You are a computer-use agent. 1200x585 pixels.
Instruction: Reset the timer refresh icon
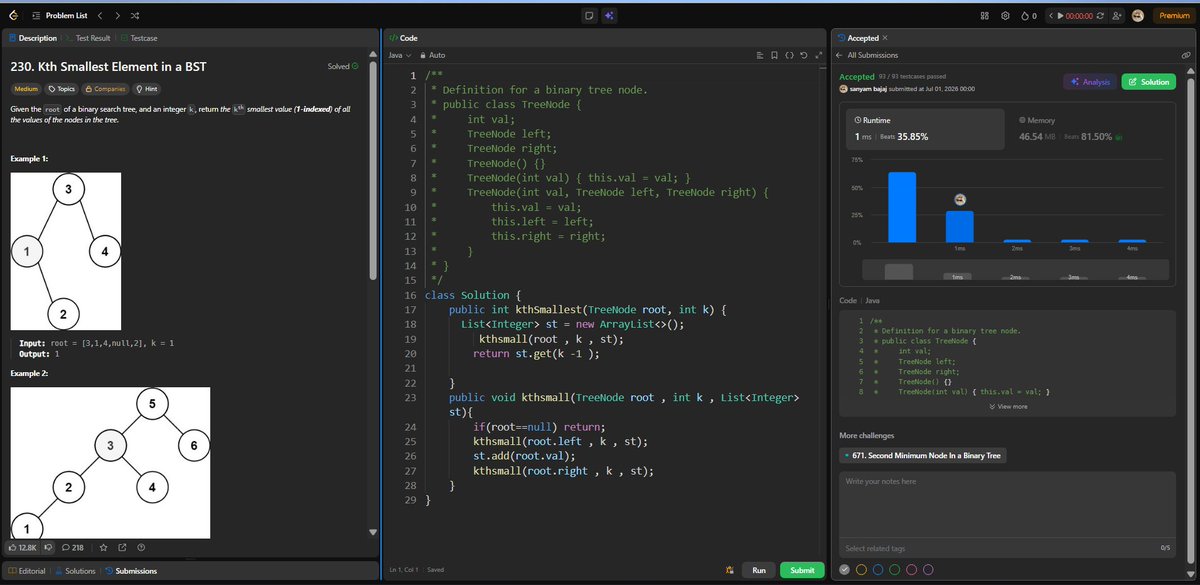pos(1100,16)
